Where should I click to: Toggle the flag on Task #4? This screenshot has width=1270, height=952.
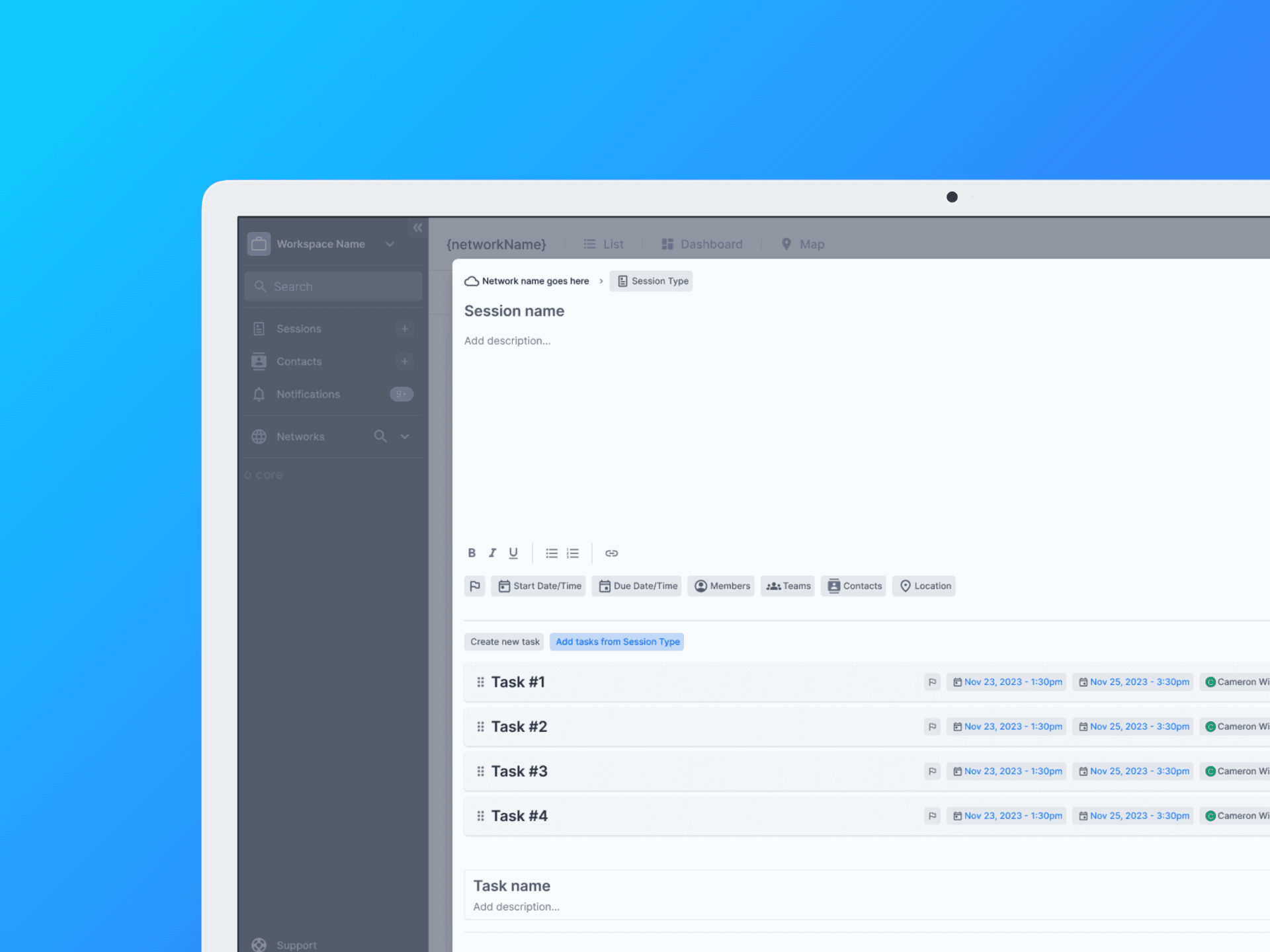pyautogui.click(x=932, y=816)
